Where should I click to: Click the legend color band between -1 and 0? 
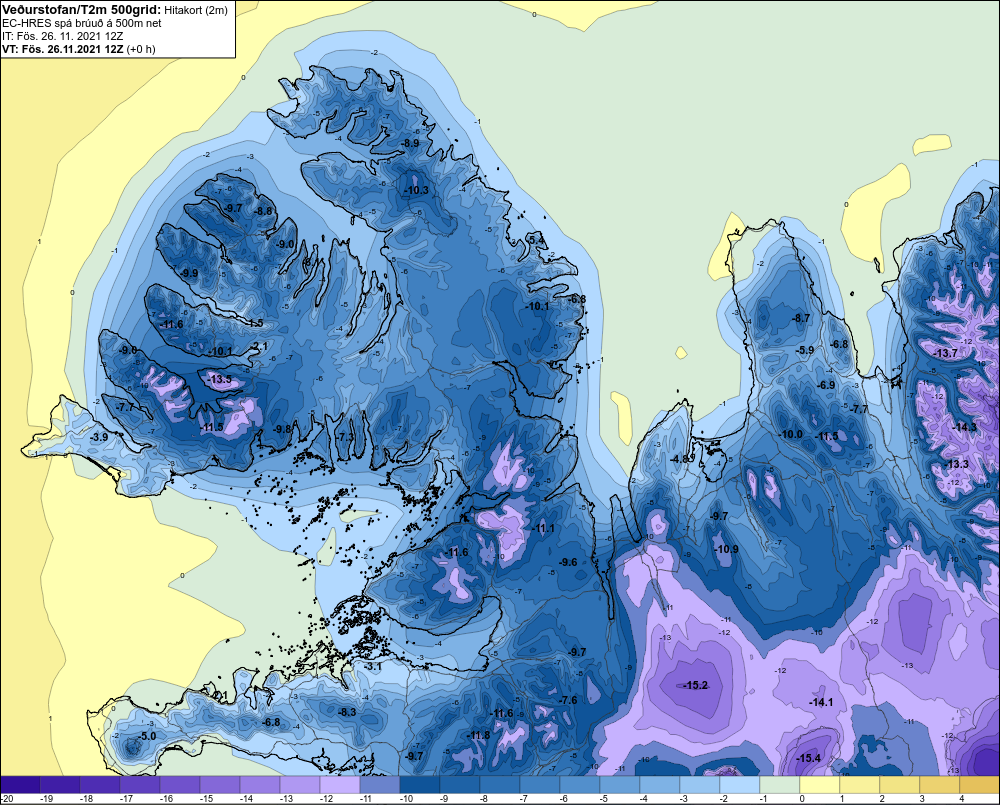[779, 784]
